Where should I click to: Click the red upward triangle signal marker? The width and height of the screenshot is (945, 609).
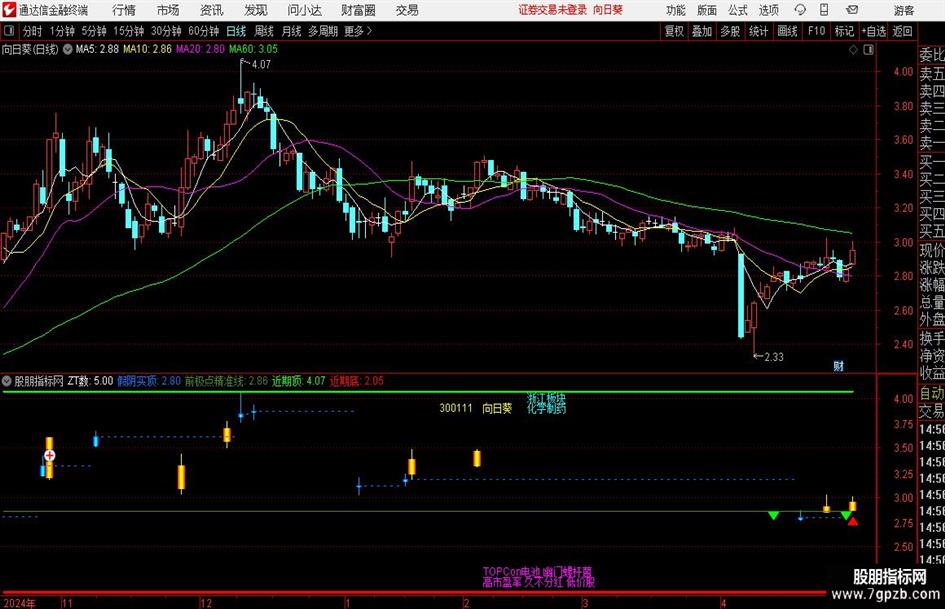853,521
